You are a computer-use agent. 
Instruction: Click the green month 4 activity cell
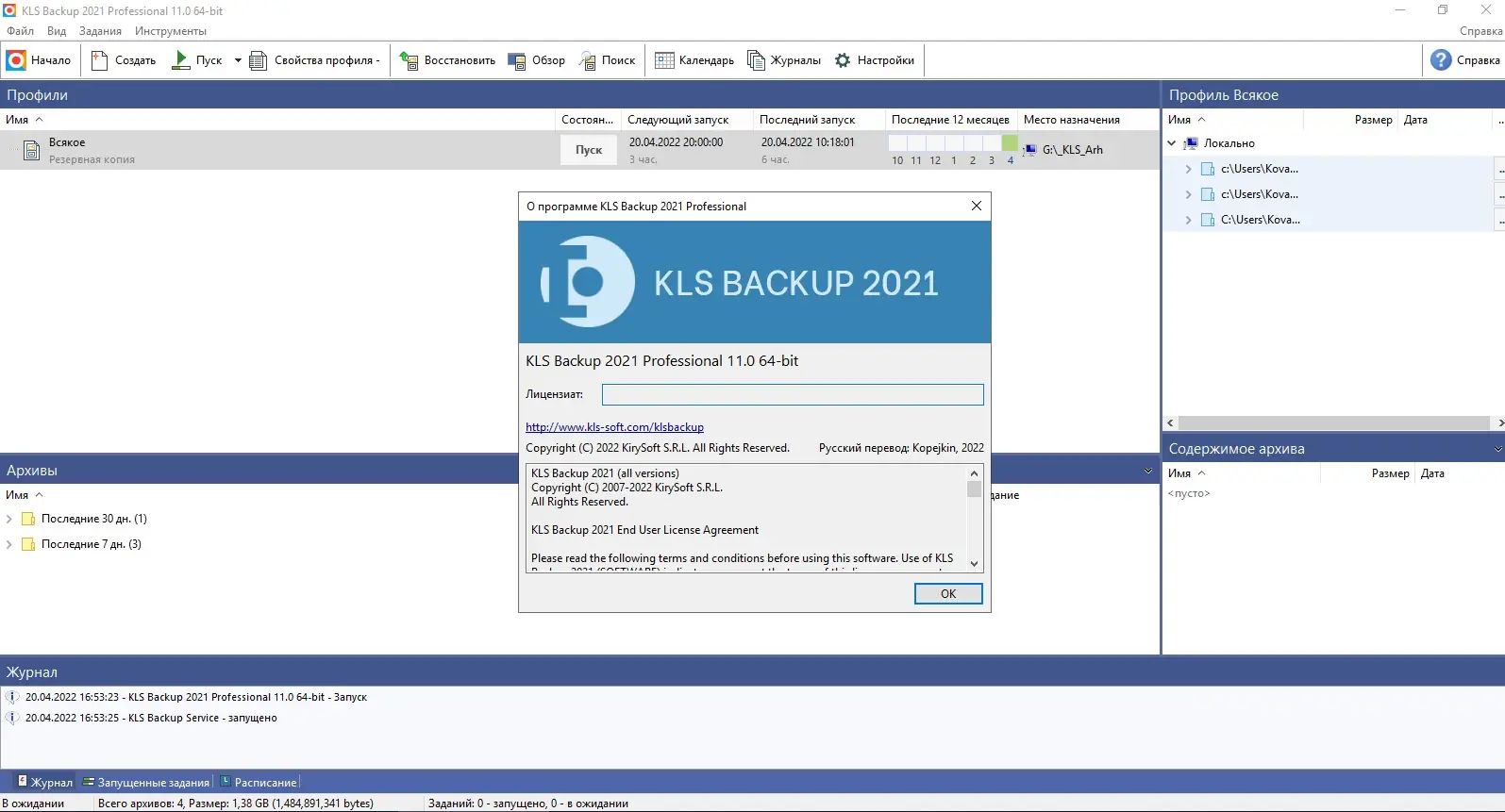point(1010,143)
